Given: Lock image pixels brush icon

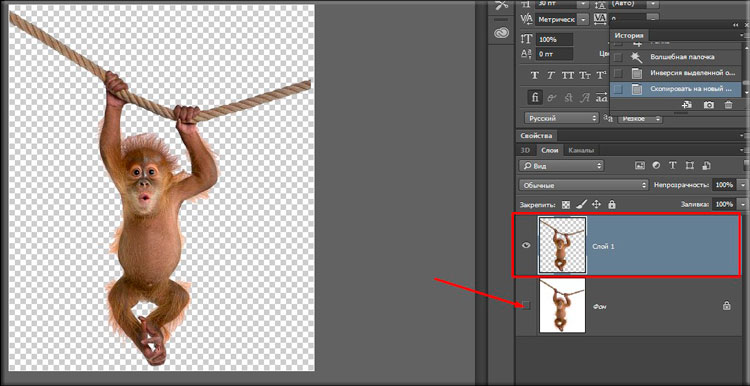Looking at the screenshot, I should tap(581, 204).
